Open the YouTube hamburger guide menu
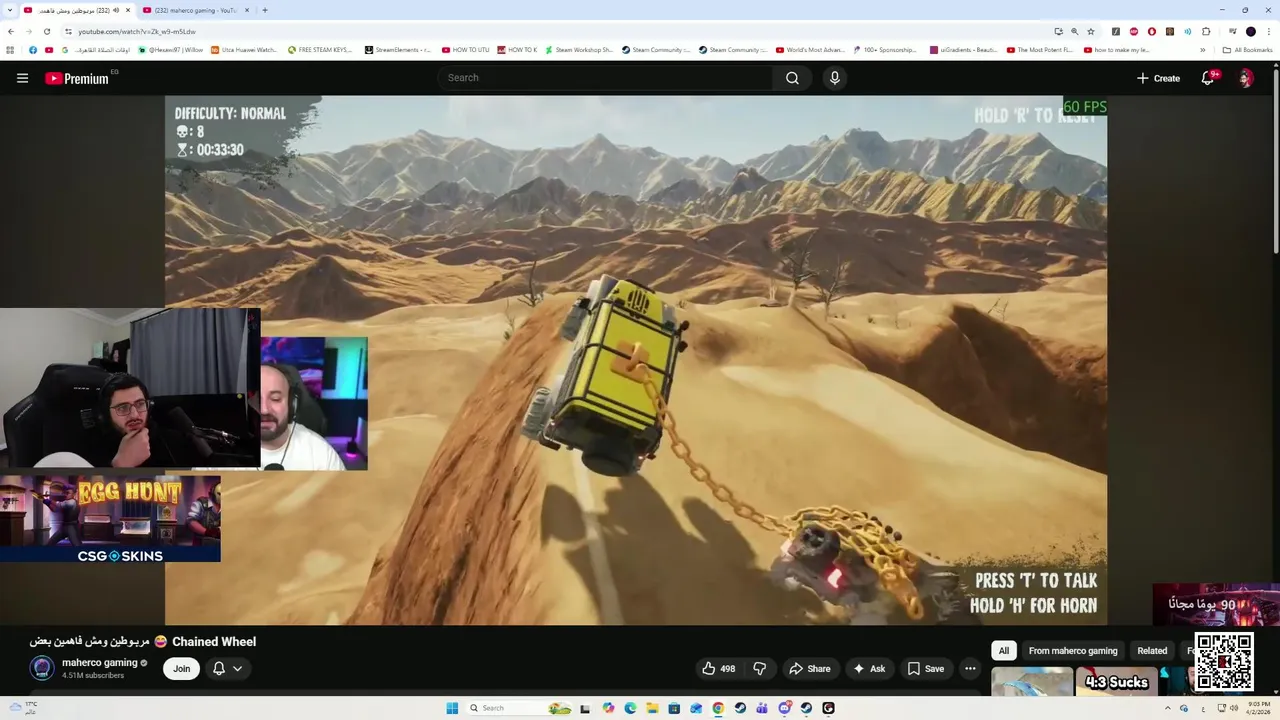This screenshot has height=720, width=1280. 22,78
